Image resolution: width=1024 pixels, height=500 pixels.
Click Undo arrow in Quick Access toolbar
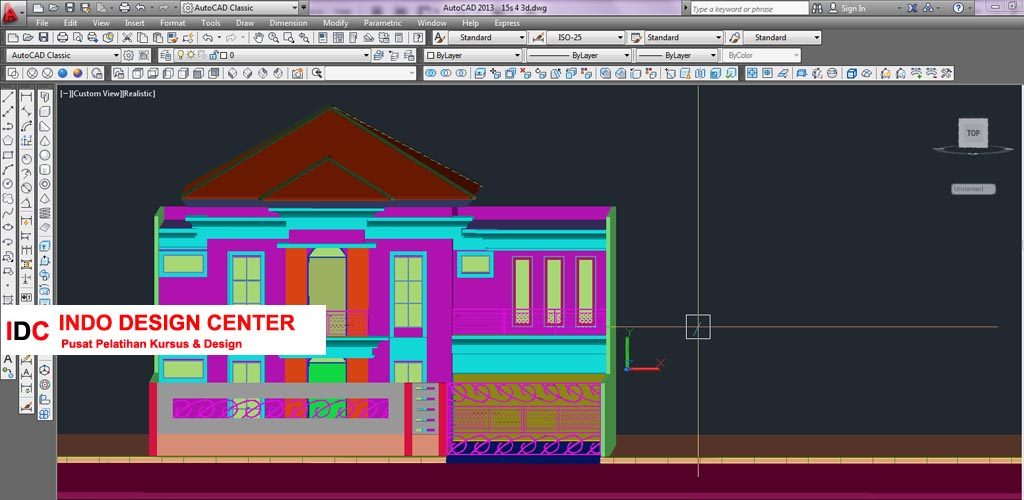tap(140, 8)
